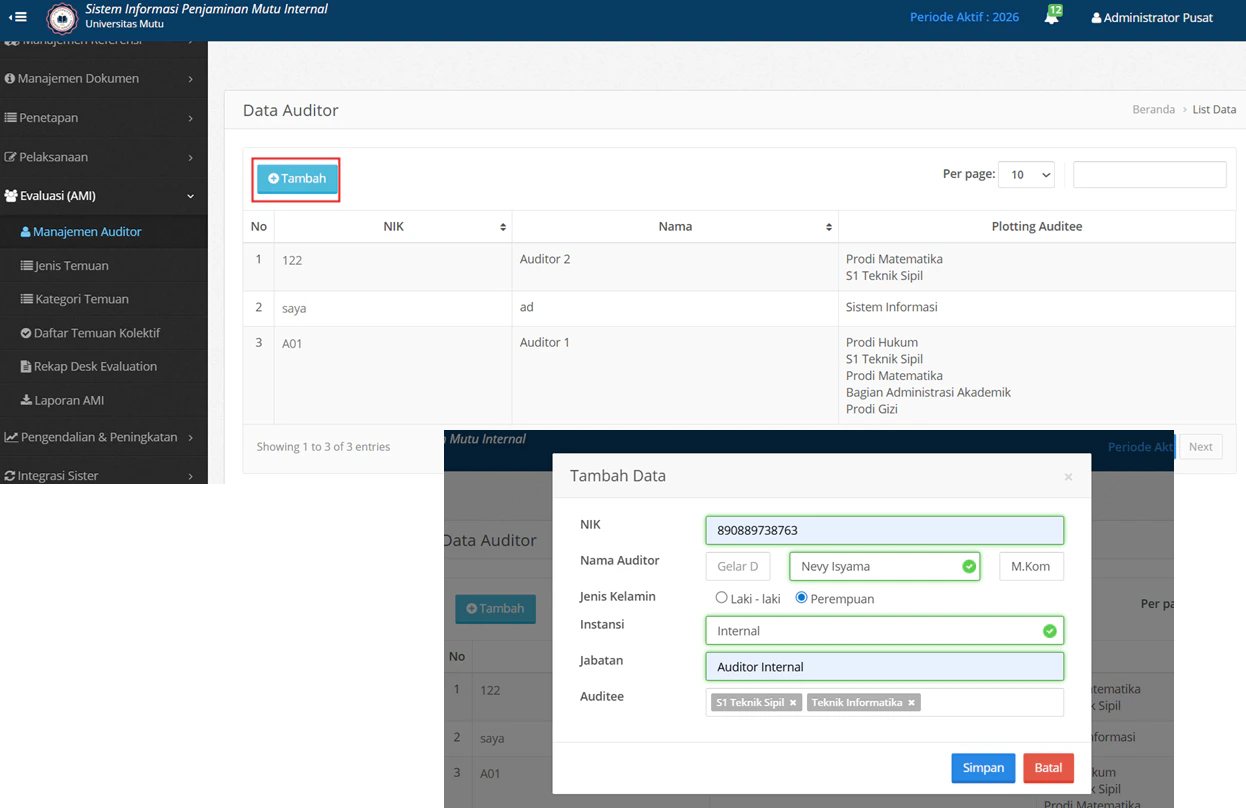The image size is (1246, 808).
Task: Click the name cell Auditor 2
Action: tap(545, 259)
